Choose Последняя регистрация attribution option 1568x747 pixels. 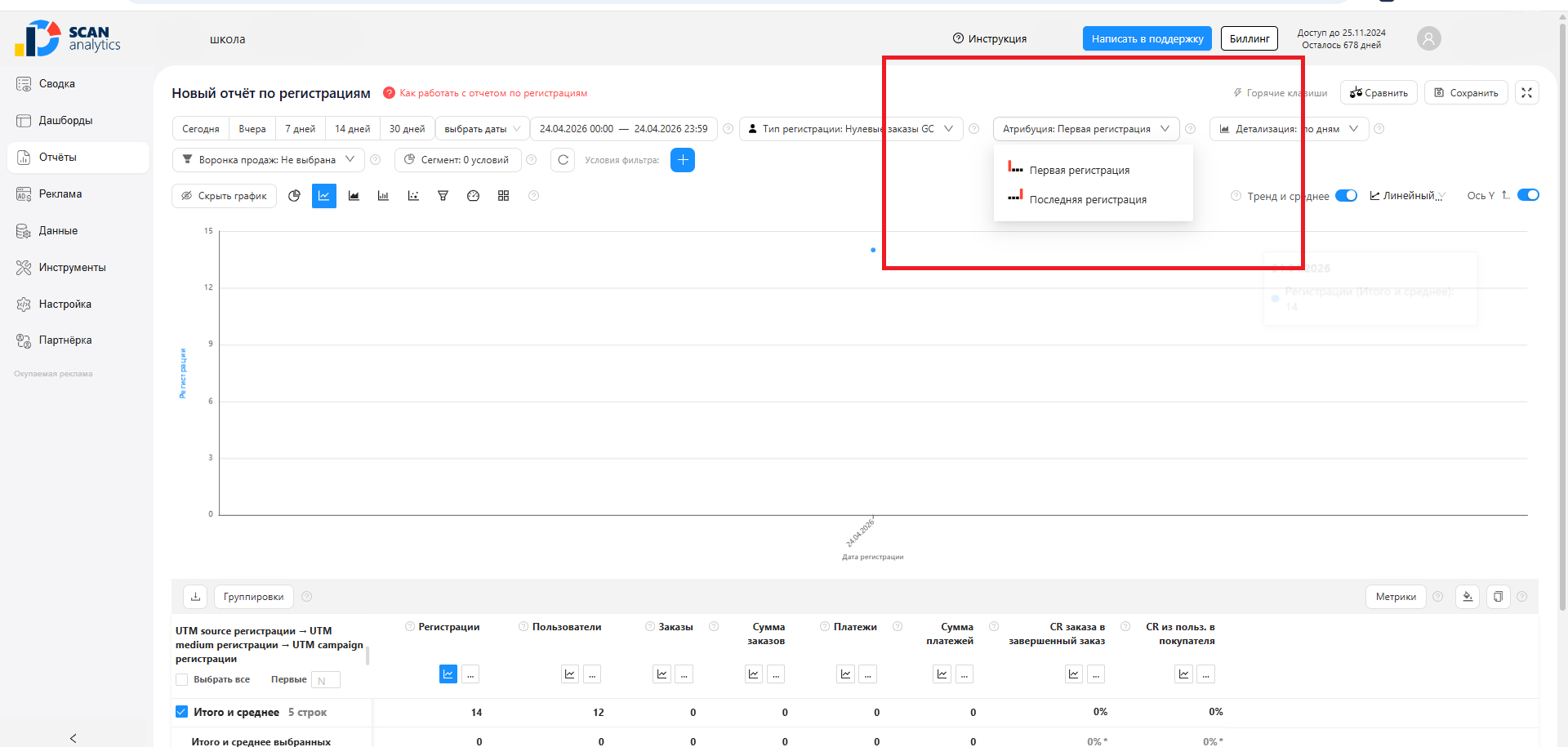point(1094,199)
